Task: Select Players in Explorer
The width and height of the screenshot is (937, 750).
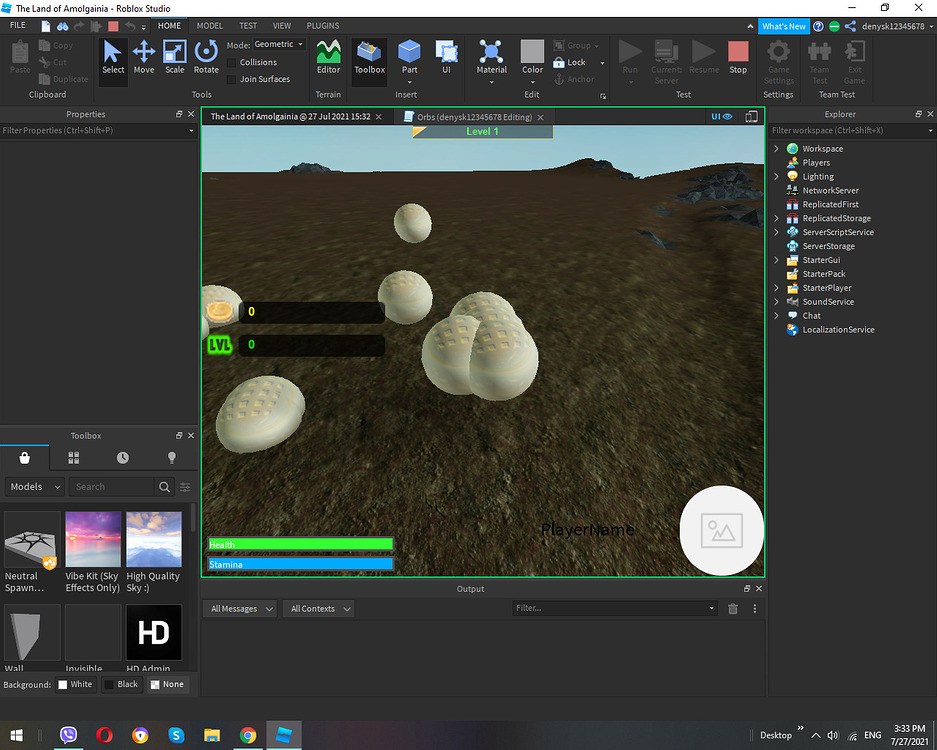Action: click(816, 163)
